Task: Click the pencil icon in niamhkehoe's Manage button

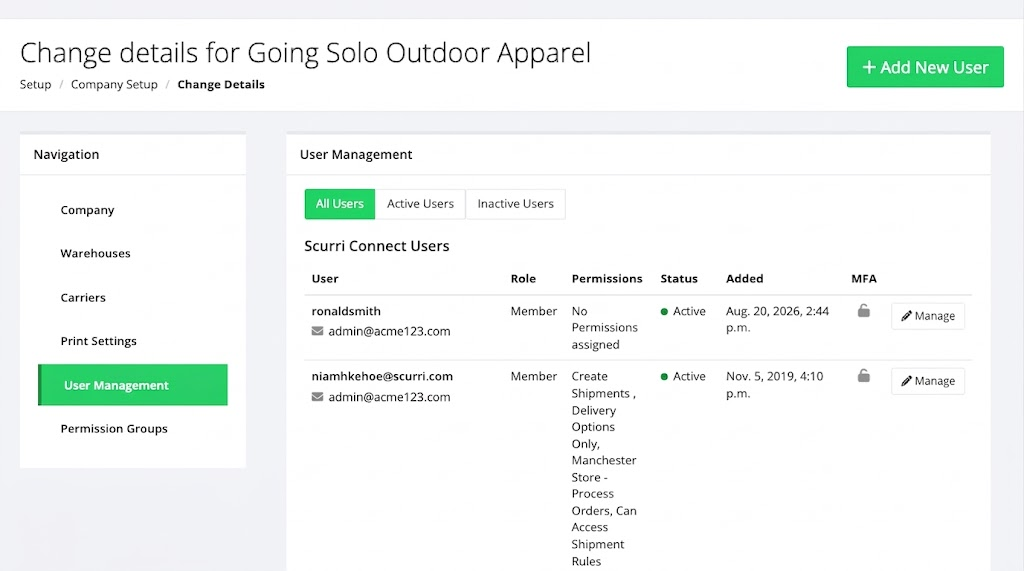Action: pyautogui.click(x=906, y=381)
